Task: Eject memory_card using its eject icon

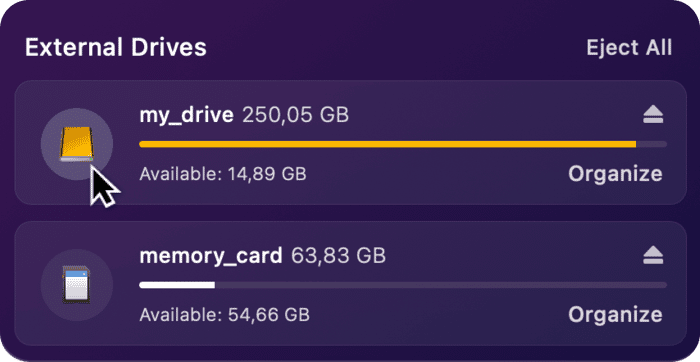Action: [x=653, y=256]
